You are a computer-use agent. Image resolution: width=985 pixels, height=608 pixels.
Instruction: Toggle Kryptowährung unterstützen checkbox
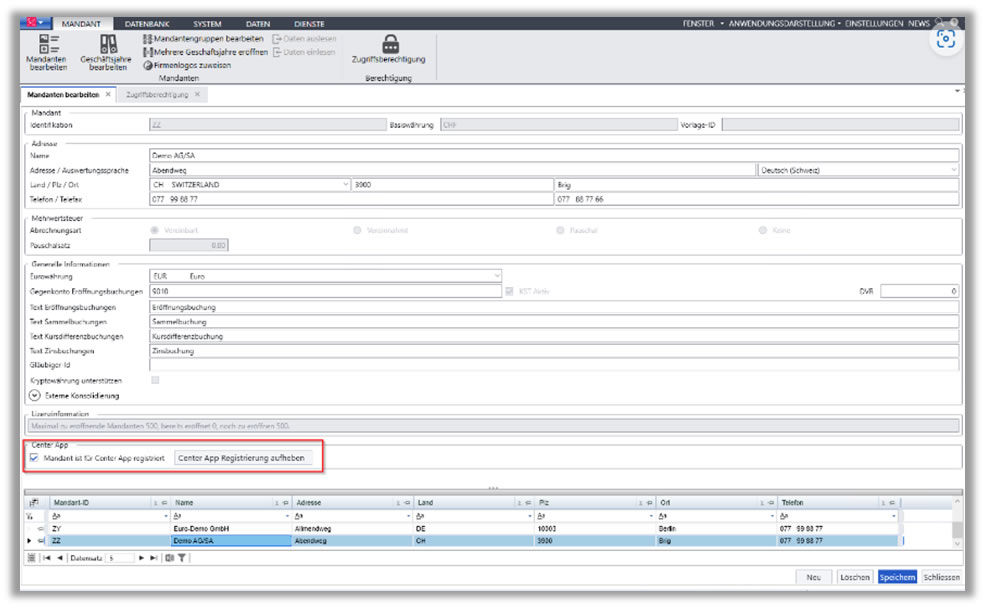[155, 380]
